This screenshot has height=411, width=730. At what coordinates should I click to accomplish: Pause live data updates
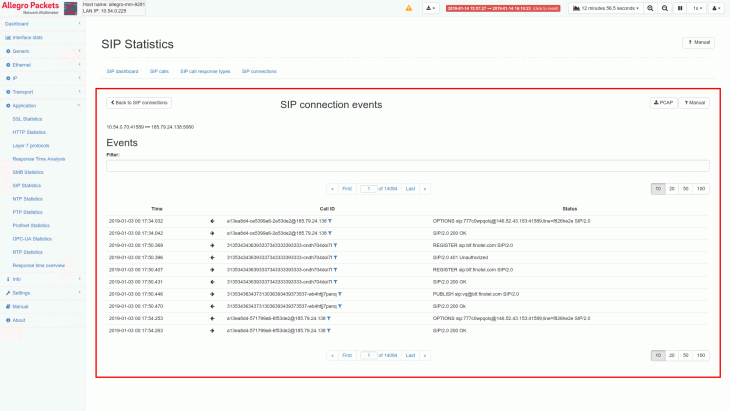(x=680, y=8)
